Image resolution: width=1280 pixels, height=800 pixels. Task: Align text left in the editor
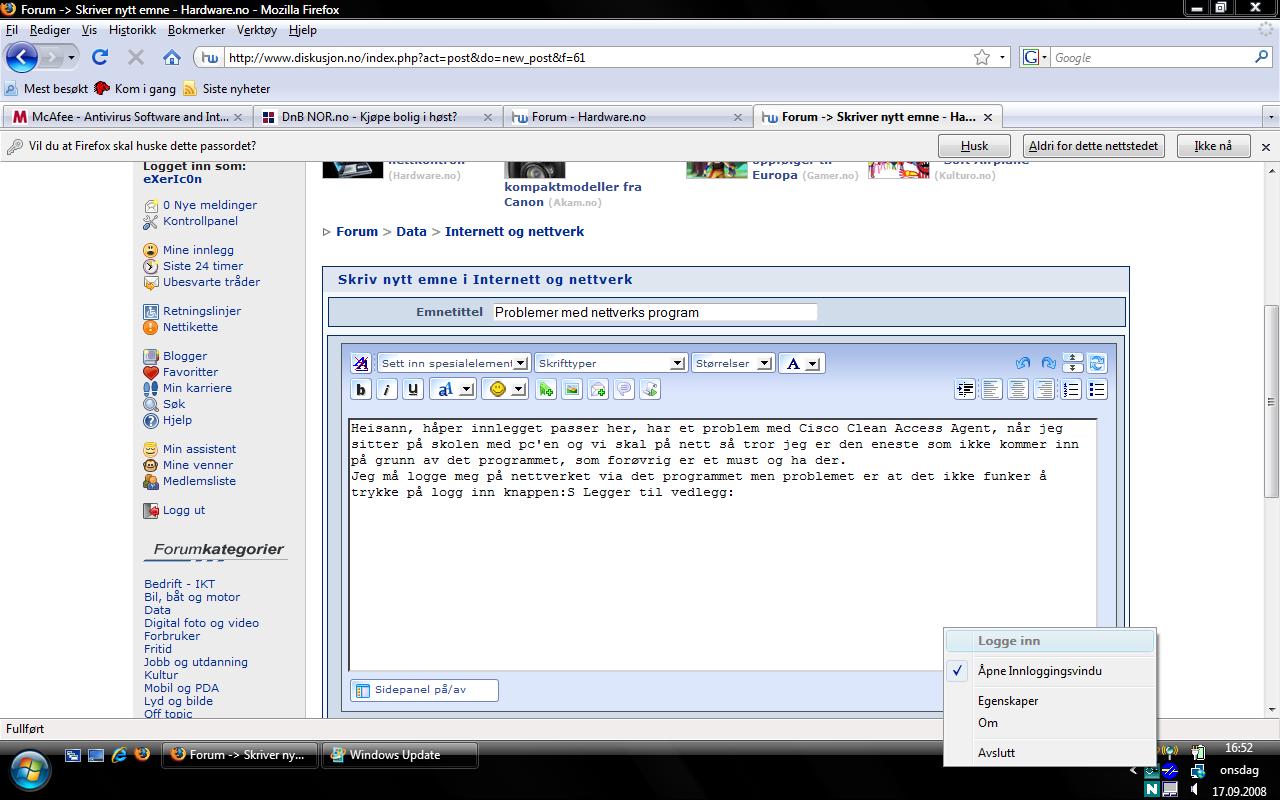(992, 390)
